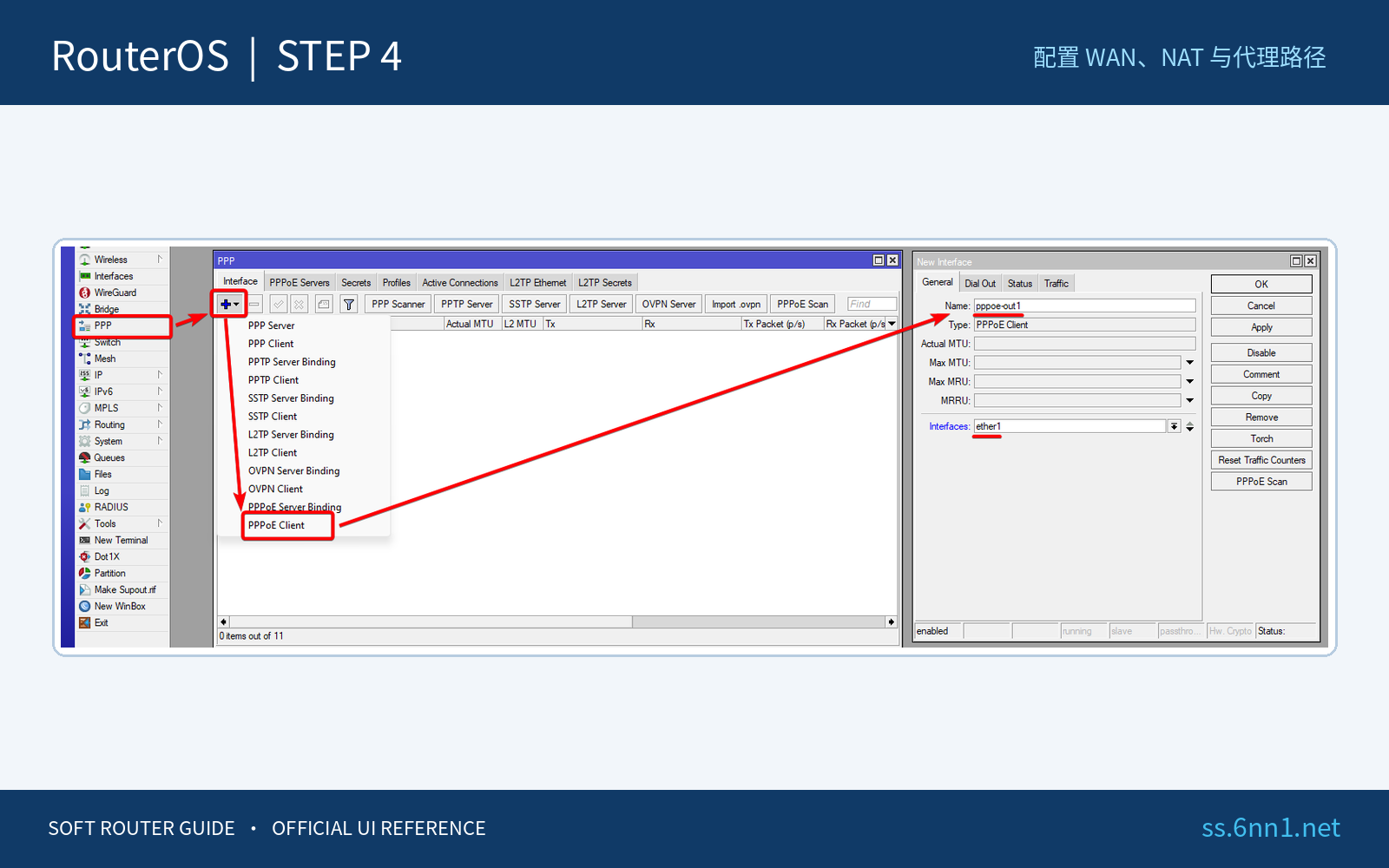Open the Bridge sidebar item

122,309
